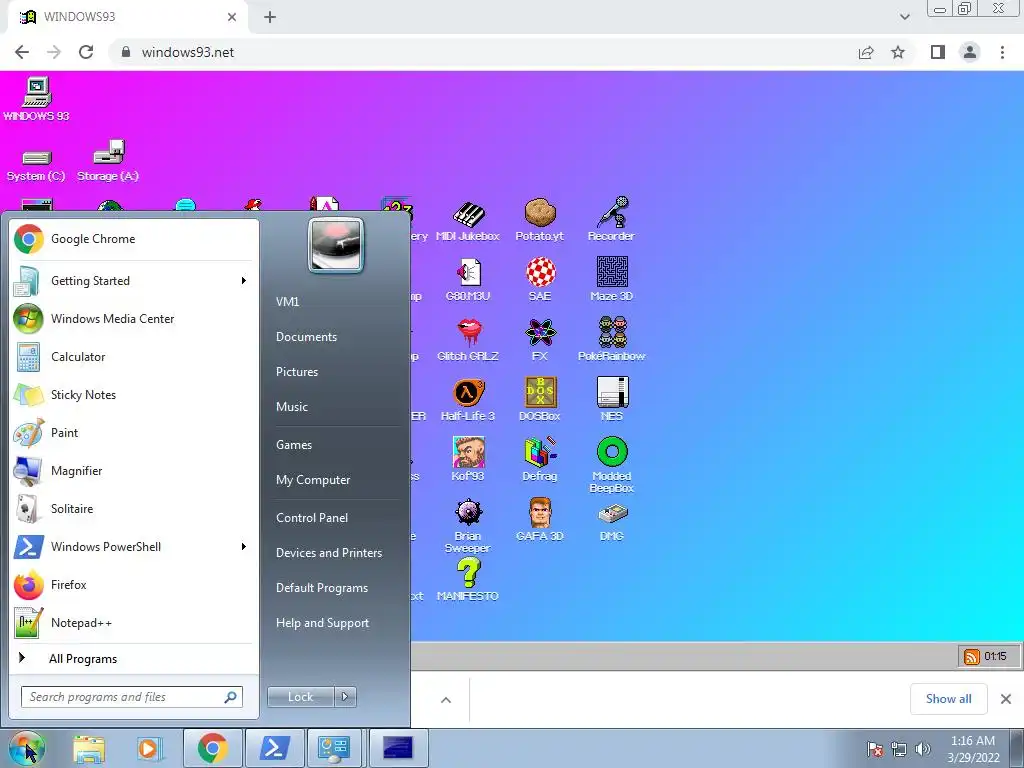Expand the downloads bar chevron
This screenshot has height=768, width=1024.
tap(446, 700)
